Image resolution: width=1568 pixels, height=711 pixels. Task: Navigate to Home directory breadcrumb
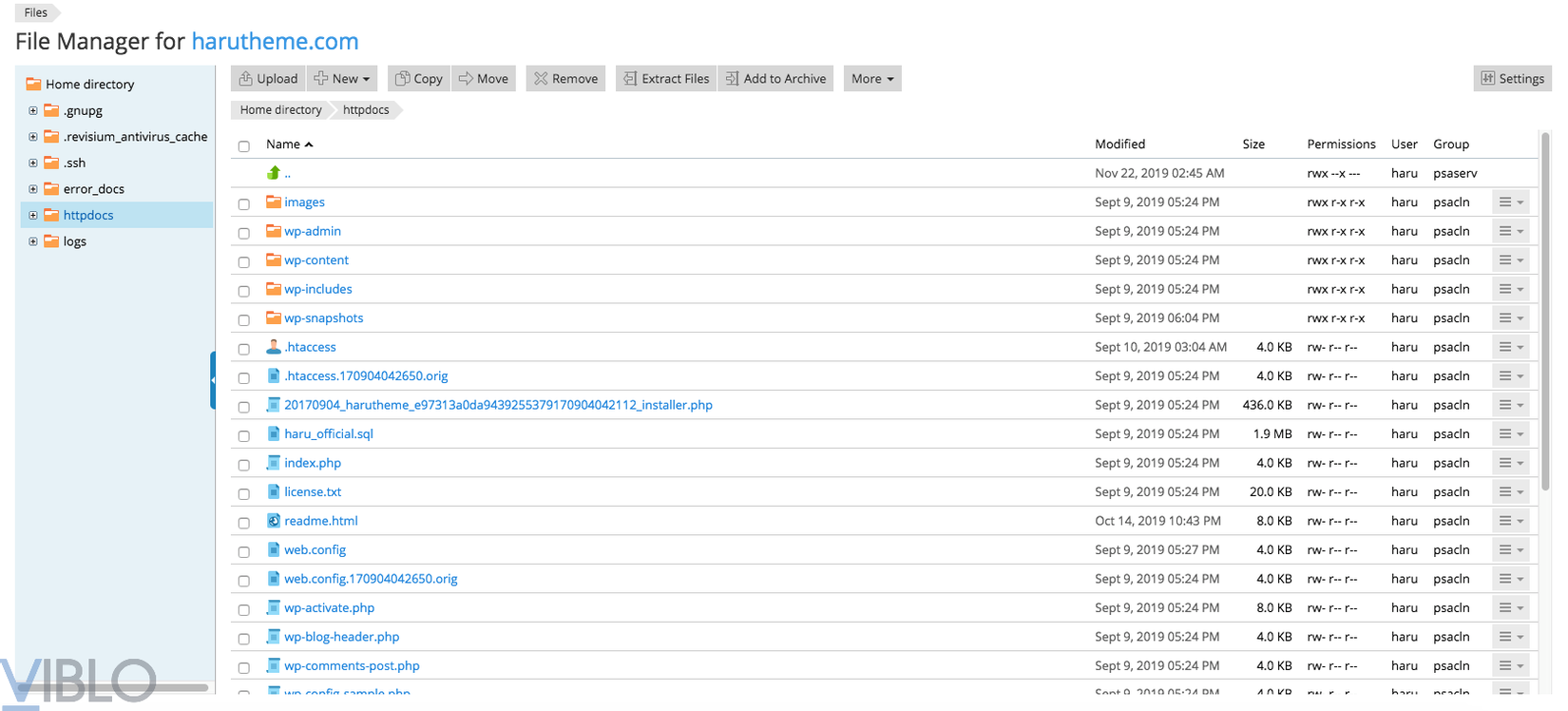(280, 110)
